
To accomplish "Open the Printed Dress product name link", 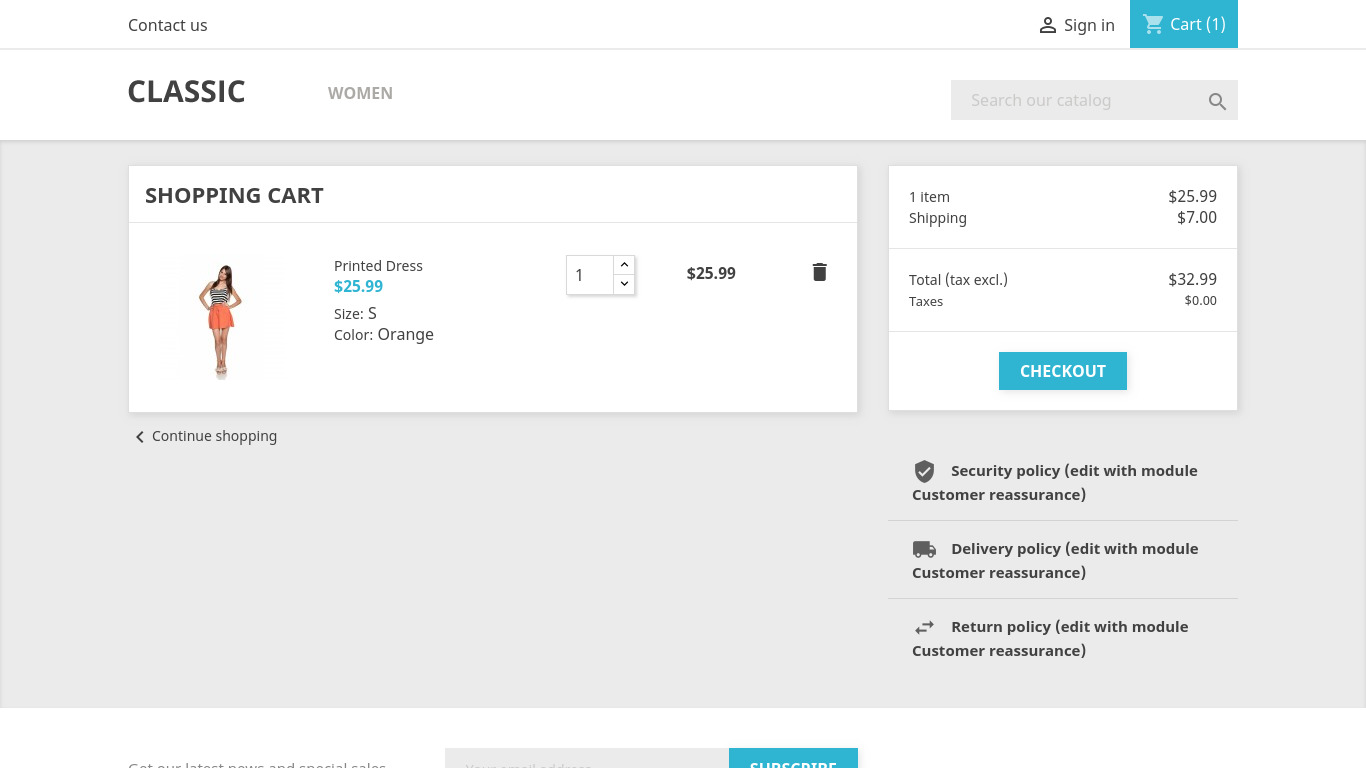I will tap(378, 266).
